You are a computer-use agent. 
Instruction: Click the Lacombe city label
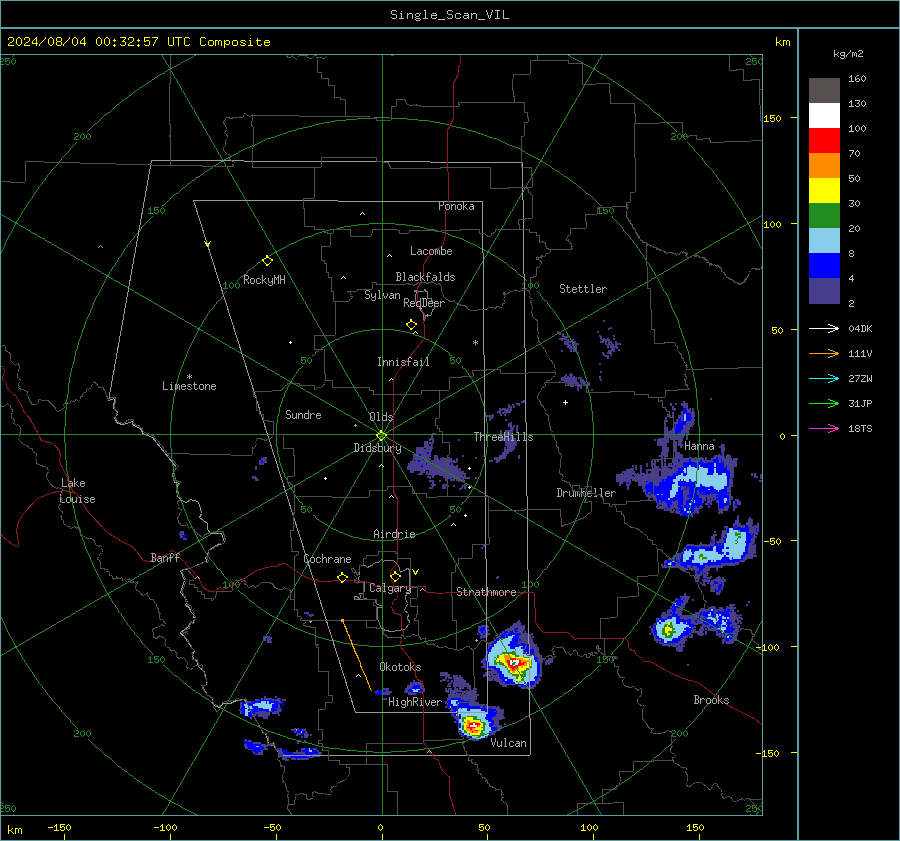click(x=431, y=251)
